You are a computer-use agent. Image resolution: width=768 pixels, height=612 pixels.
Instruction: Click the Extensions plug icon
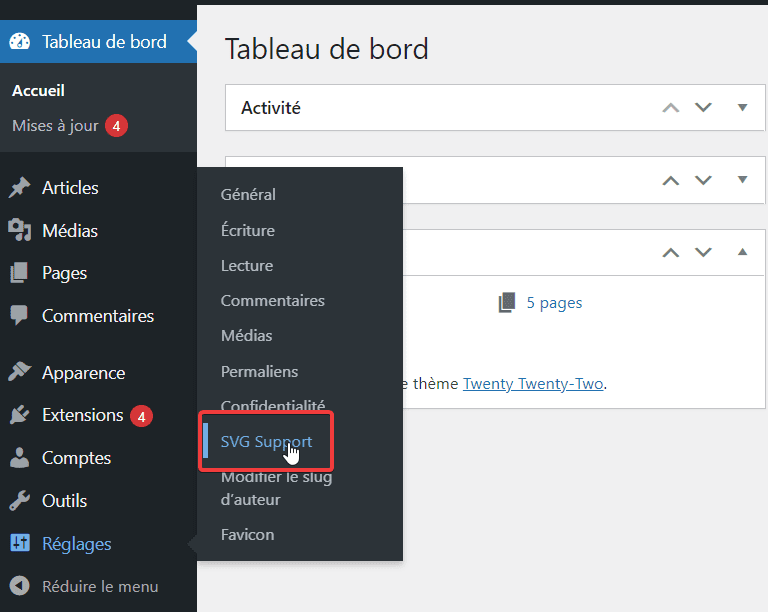pyautogui.click(x=20, y=415)
